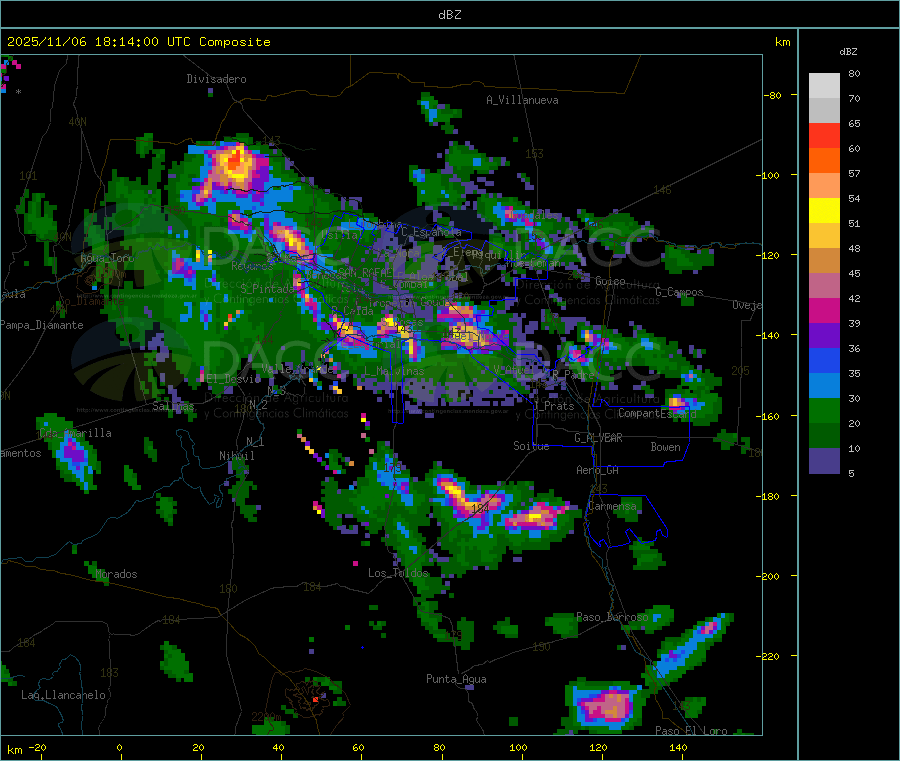The height and width of the screenshot is (761, 900).
Task: Click the El_Desvio place label
Action: (234, 379)
